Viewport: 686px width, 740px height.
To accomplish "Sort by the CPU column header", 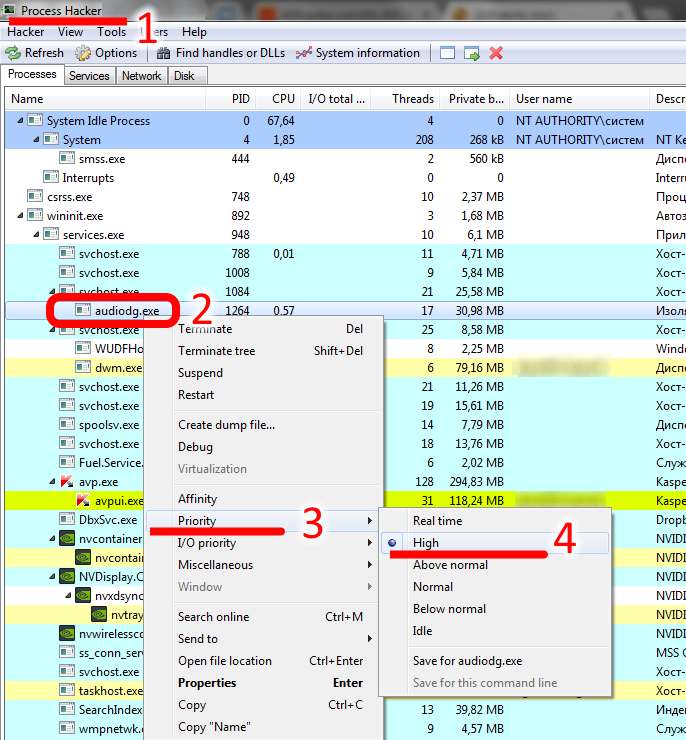I will pyautogui.click(x=278, y=99).
